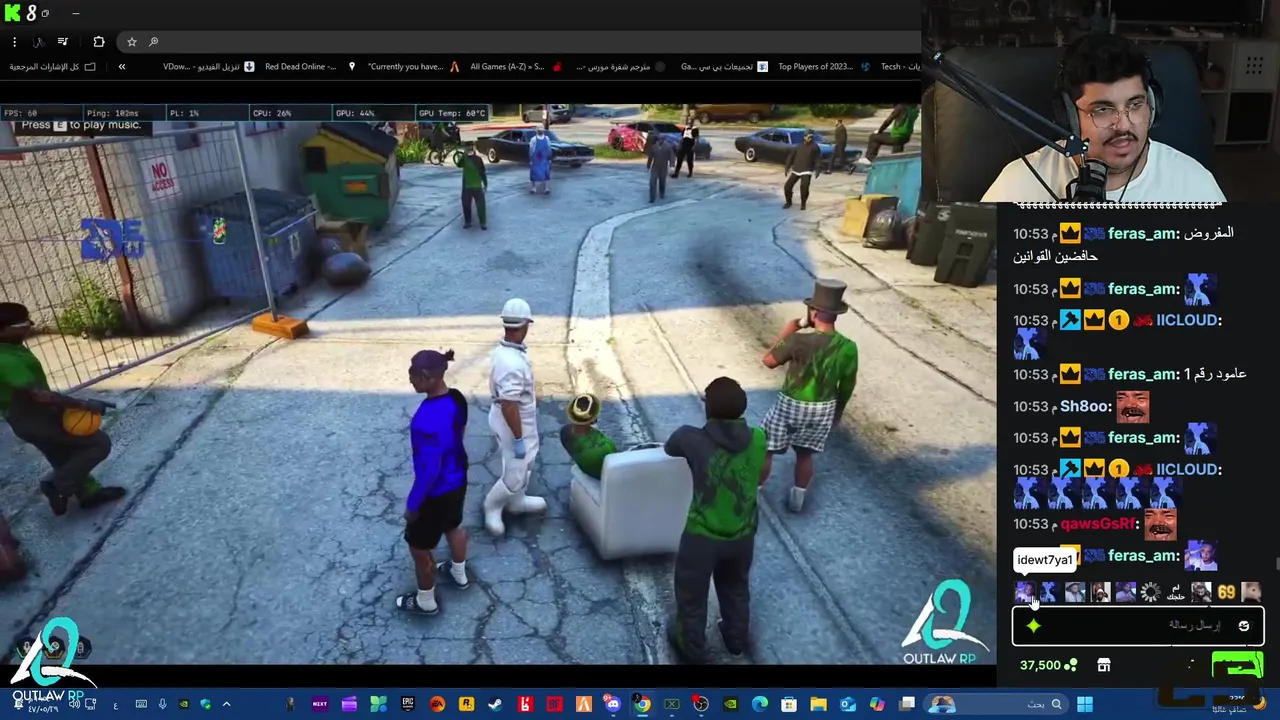
Task: Open the Top Players of 2023 bookmark
Action: (x=822, y=66)
